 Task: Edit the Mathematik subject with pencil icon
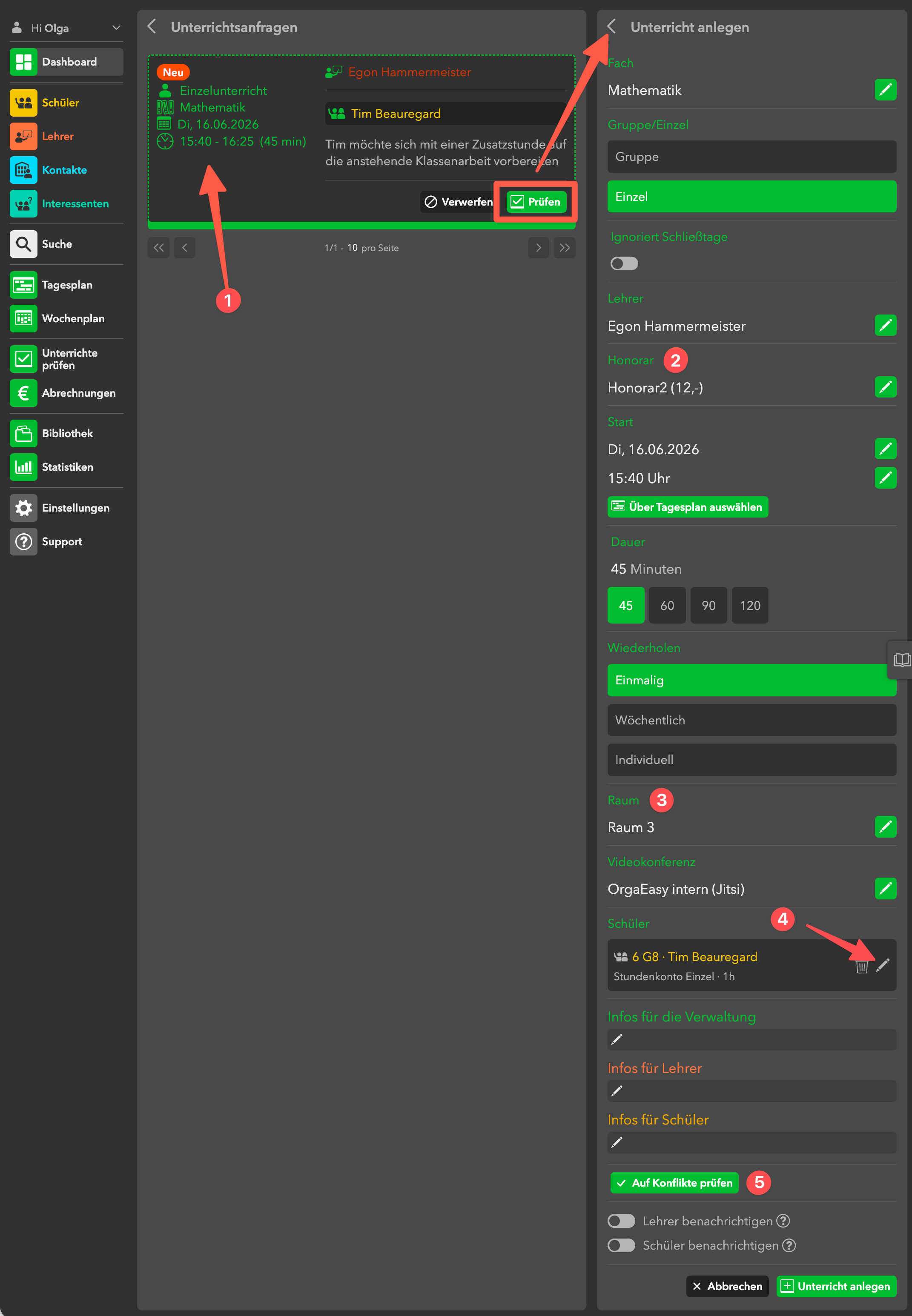click(x=885, y=90)
